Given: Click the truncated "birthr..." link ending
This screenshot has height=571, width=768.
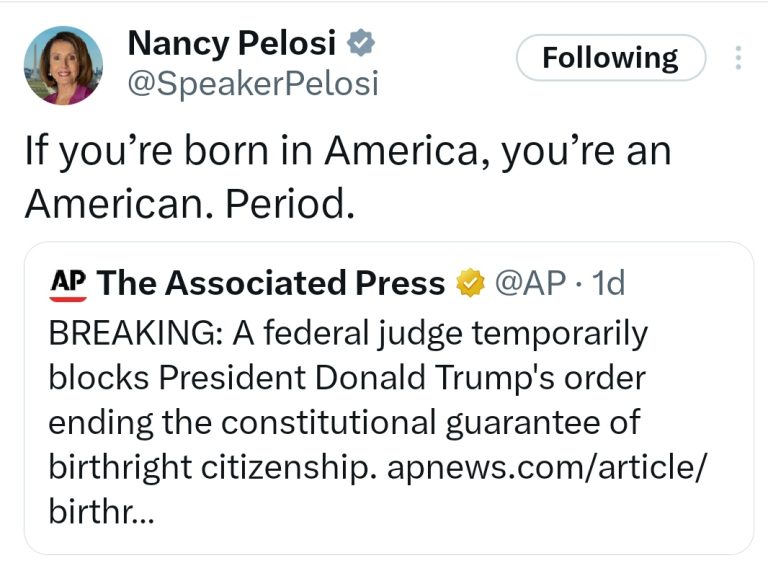Looking at the screenshot, I should click(100, 512).
